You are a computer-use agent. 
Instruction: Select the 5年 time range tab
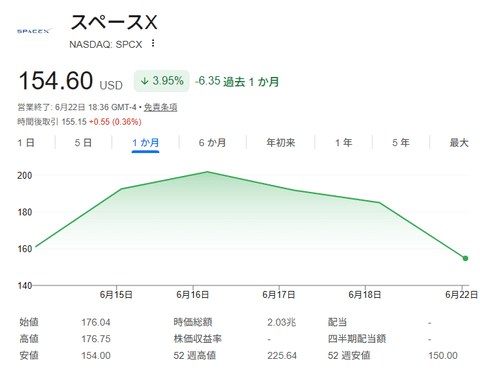point(401,143)
